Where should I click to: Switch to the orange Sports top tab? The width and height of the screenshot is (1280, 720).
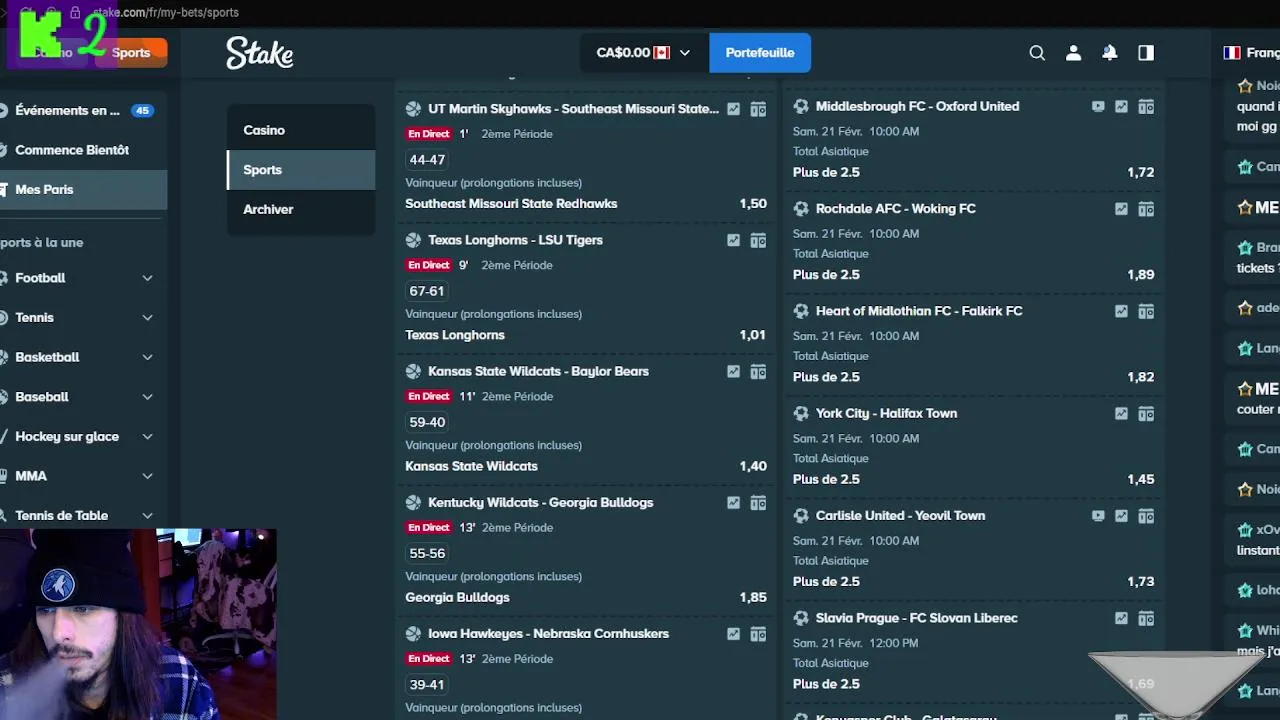[131, 53]
